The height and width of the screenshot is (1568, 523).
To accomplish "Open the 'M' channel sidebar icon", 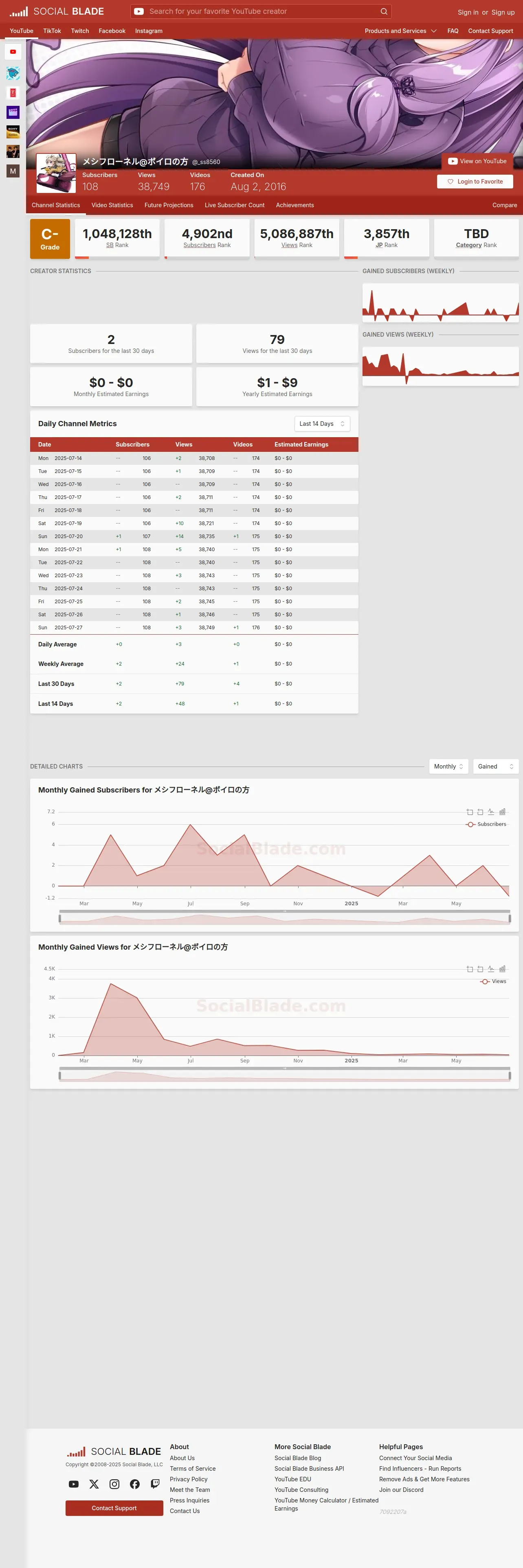I will (13, 171).
